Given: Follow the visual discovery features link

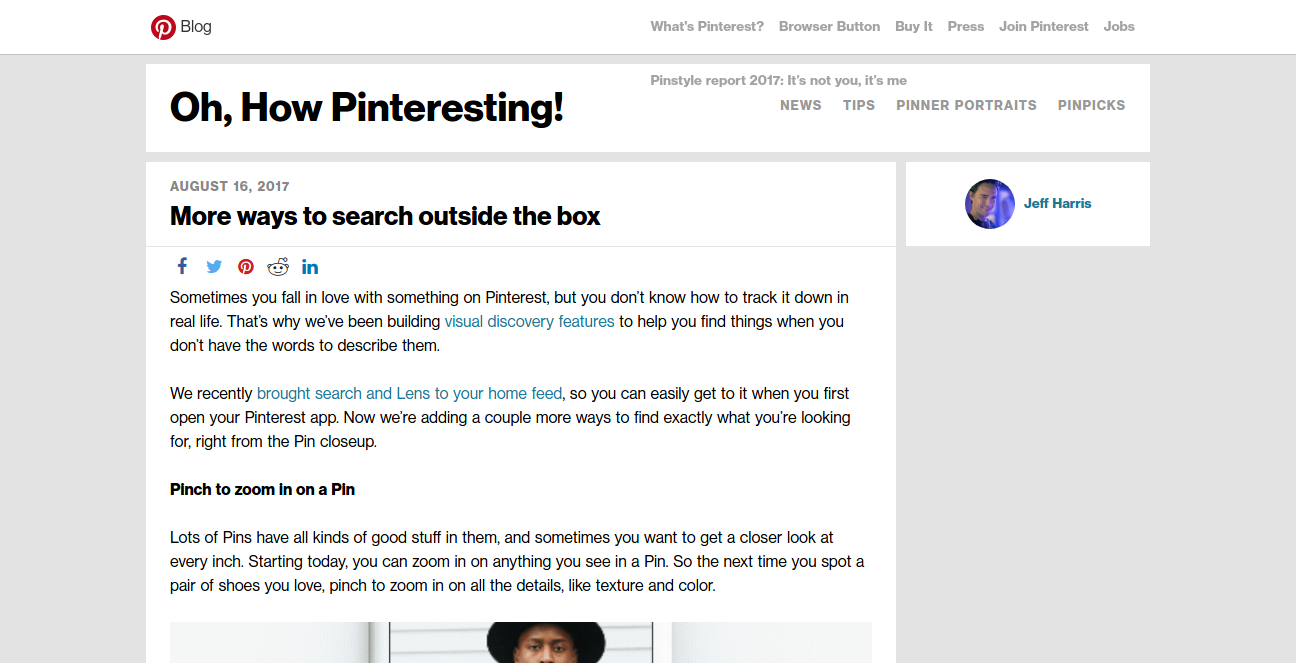Looking at the screenshot, I should coord(529,322).
